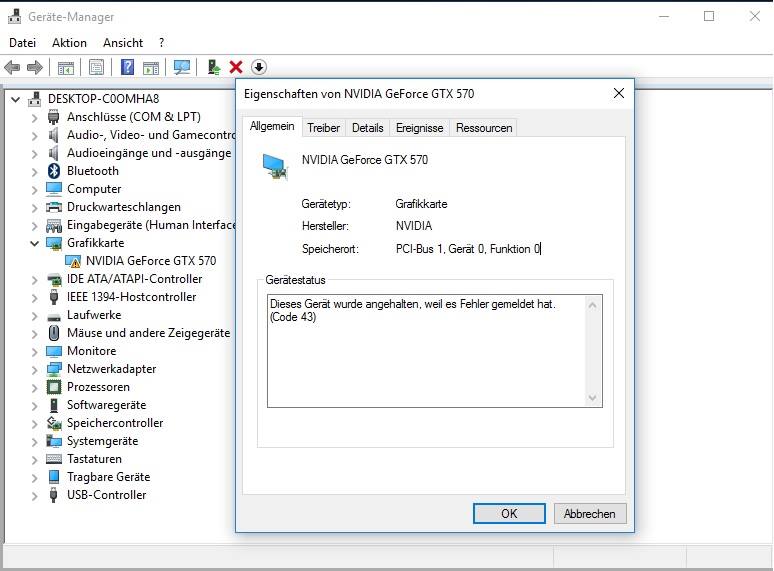Close the Eigenschaften dialog with X
The height and width of the screenshot is (571, 774).
point(619,93)
